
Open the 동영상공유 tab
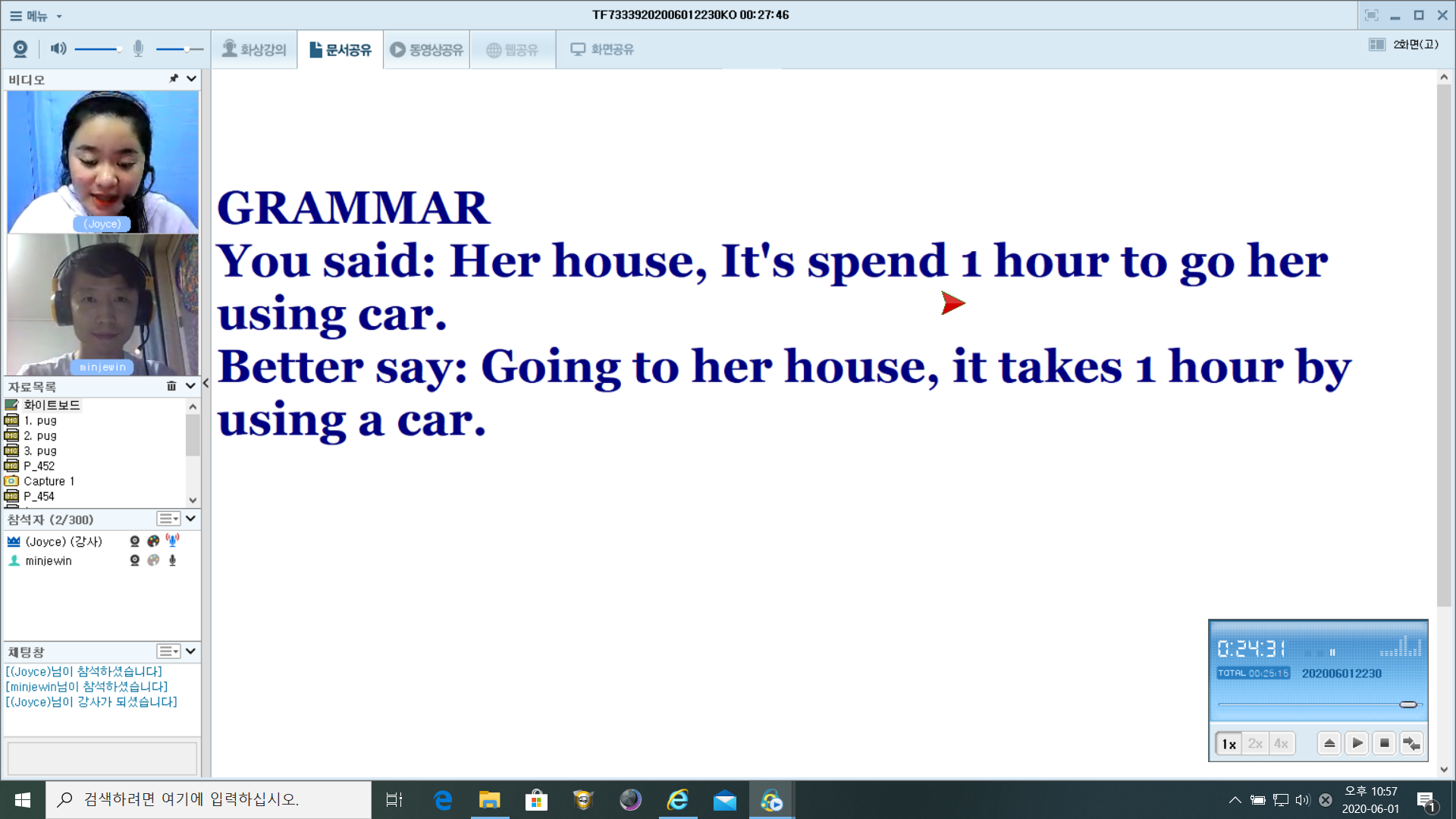coord(426,50)
